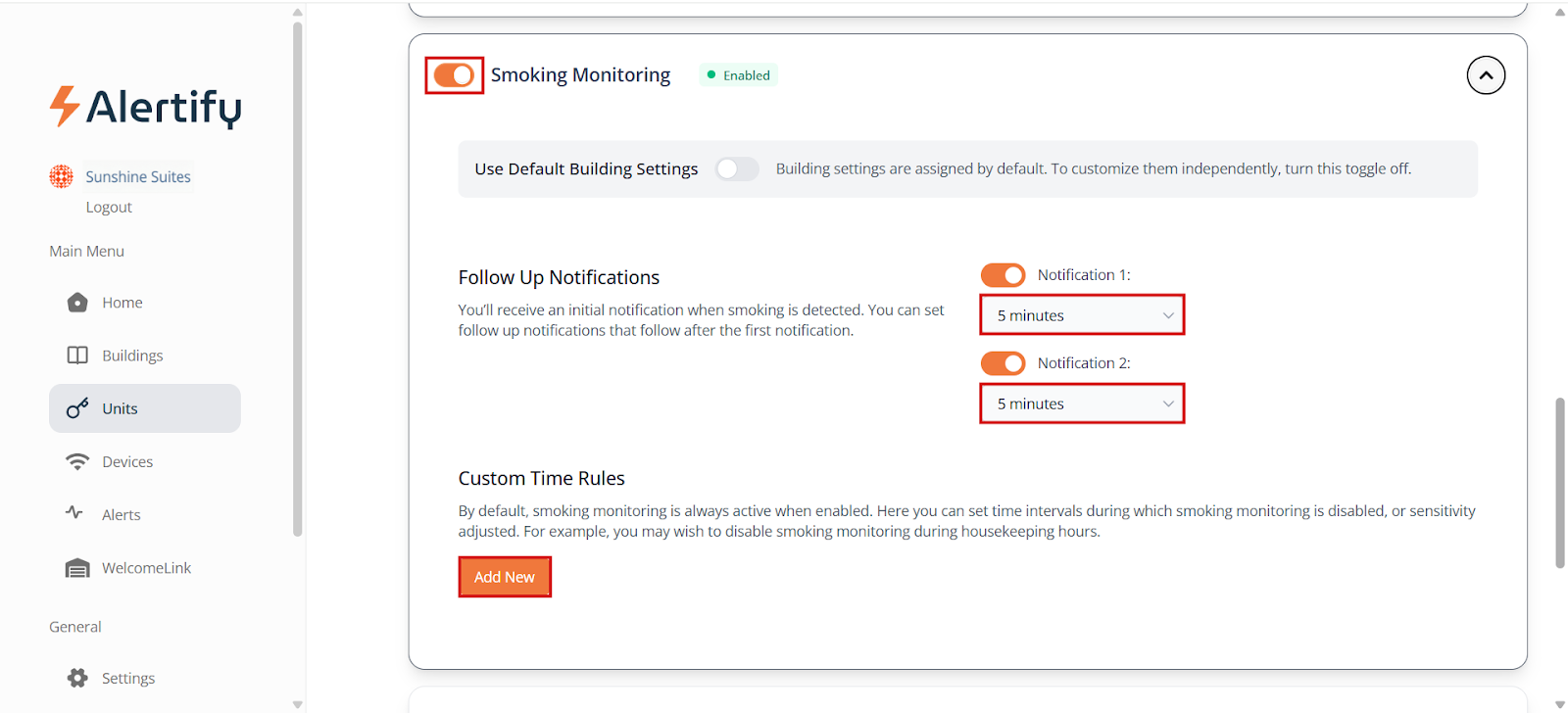The height and width of the screenshot is (713, 1568).
Task: Open the Alerts menu item
Action: point(122,514)
